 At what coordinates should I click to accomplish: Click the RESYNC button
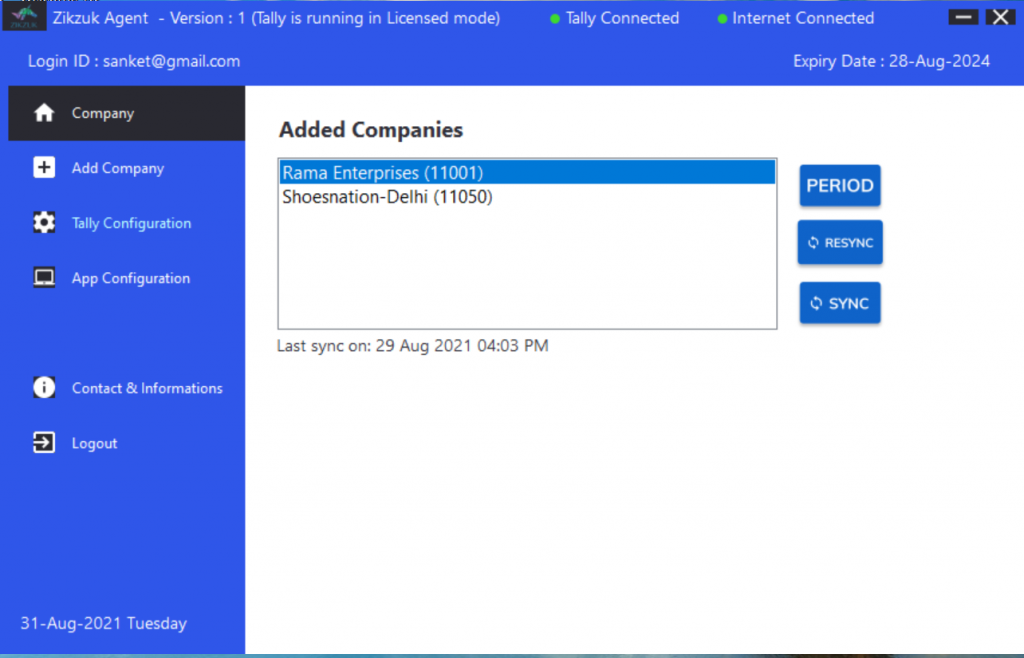[840, 242]
